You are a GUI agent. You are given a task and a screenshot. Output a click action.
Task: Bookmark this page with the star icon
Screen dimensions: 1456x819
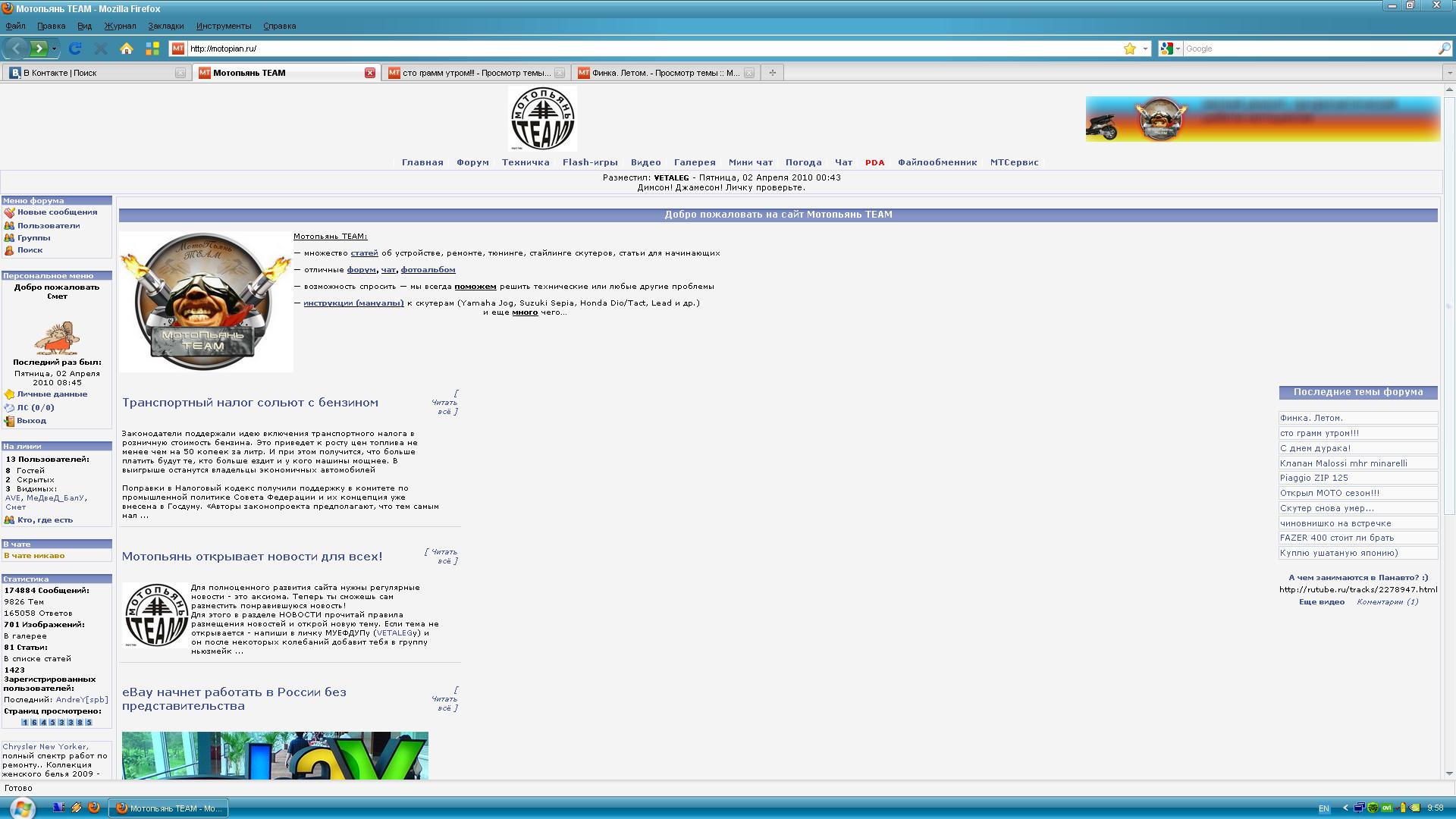point(1130,49)
